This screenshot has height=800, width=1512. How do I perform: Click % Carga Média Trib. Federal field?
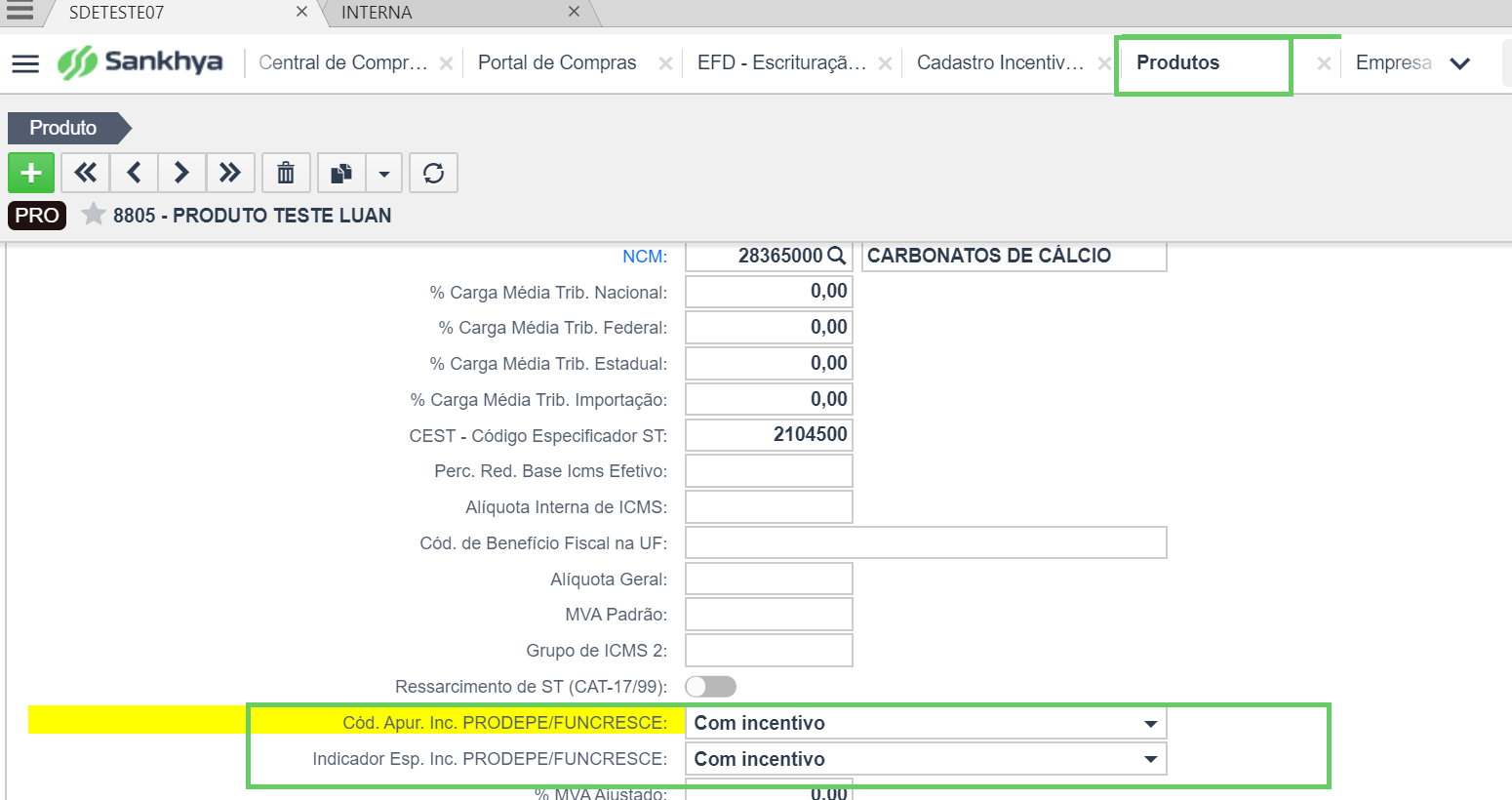point(769,328)
